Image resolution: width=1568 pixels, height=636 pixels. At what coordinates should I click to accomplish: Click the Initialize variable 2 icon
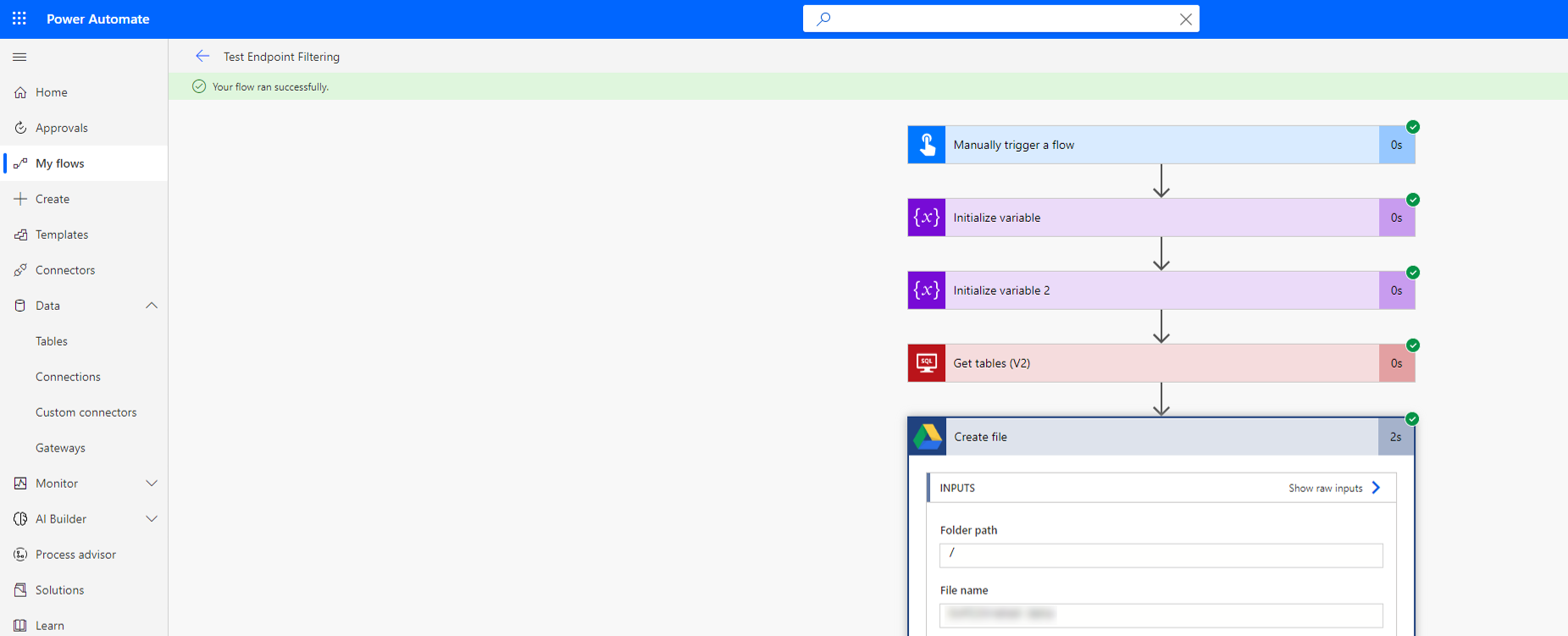click(927, 290)
